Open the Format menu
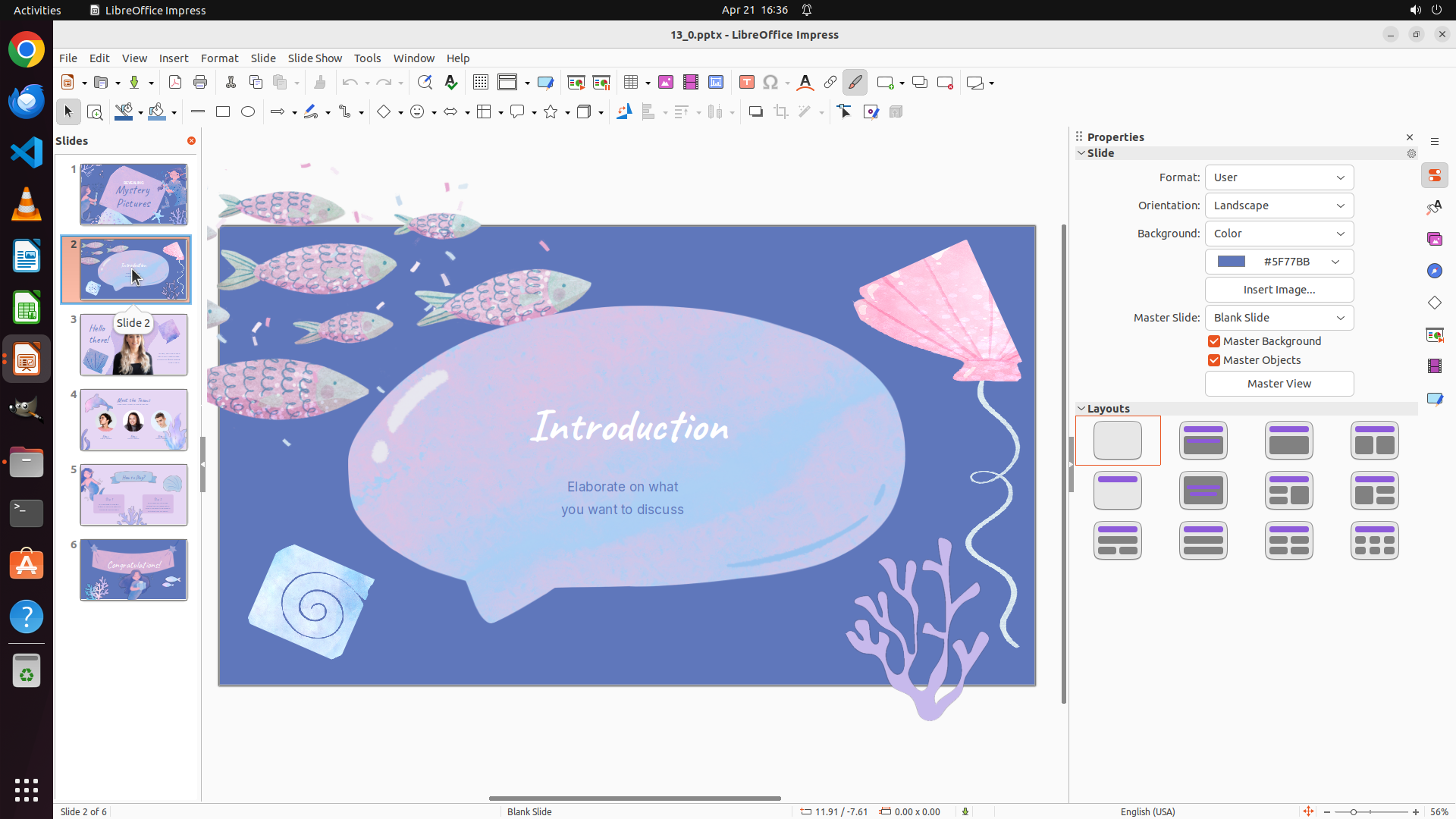Viewport: 1456px width, 819px height. [x=219, y=58]
